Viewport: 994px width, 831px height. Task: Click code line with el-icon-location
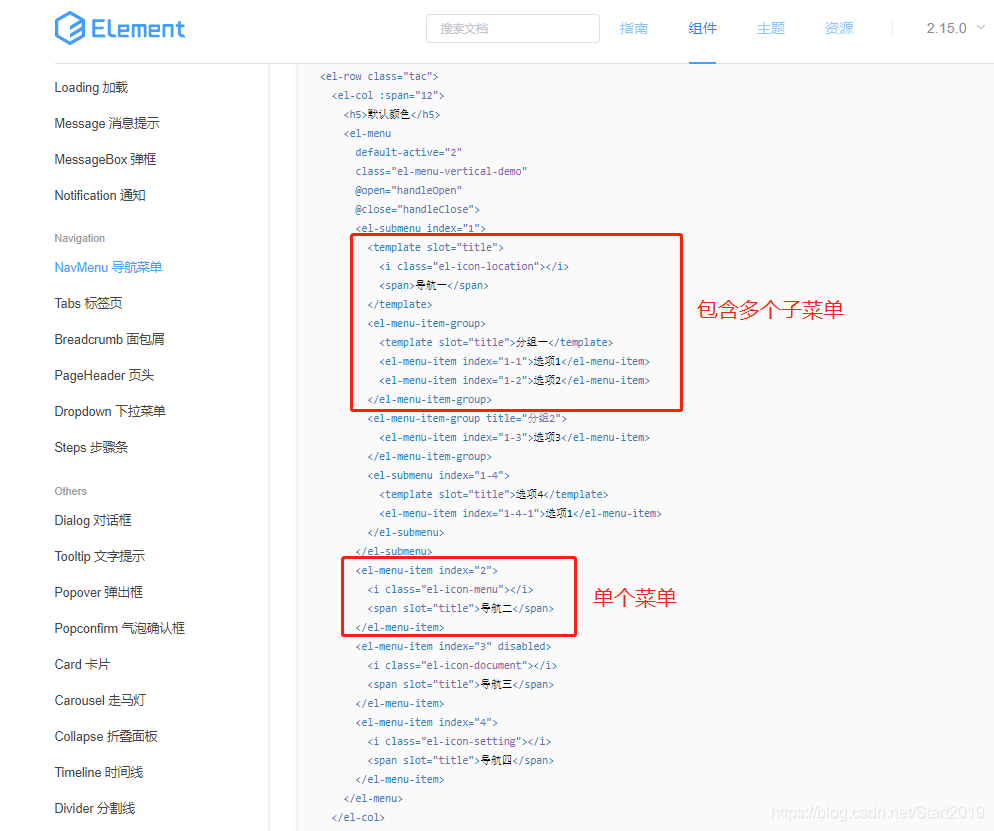point(474,267)
